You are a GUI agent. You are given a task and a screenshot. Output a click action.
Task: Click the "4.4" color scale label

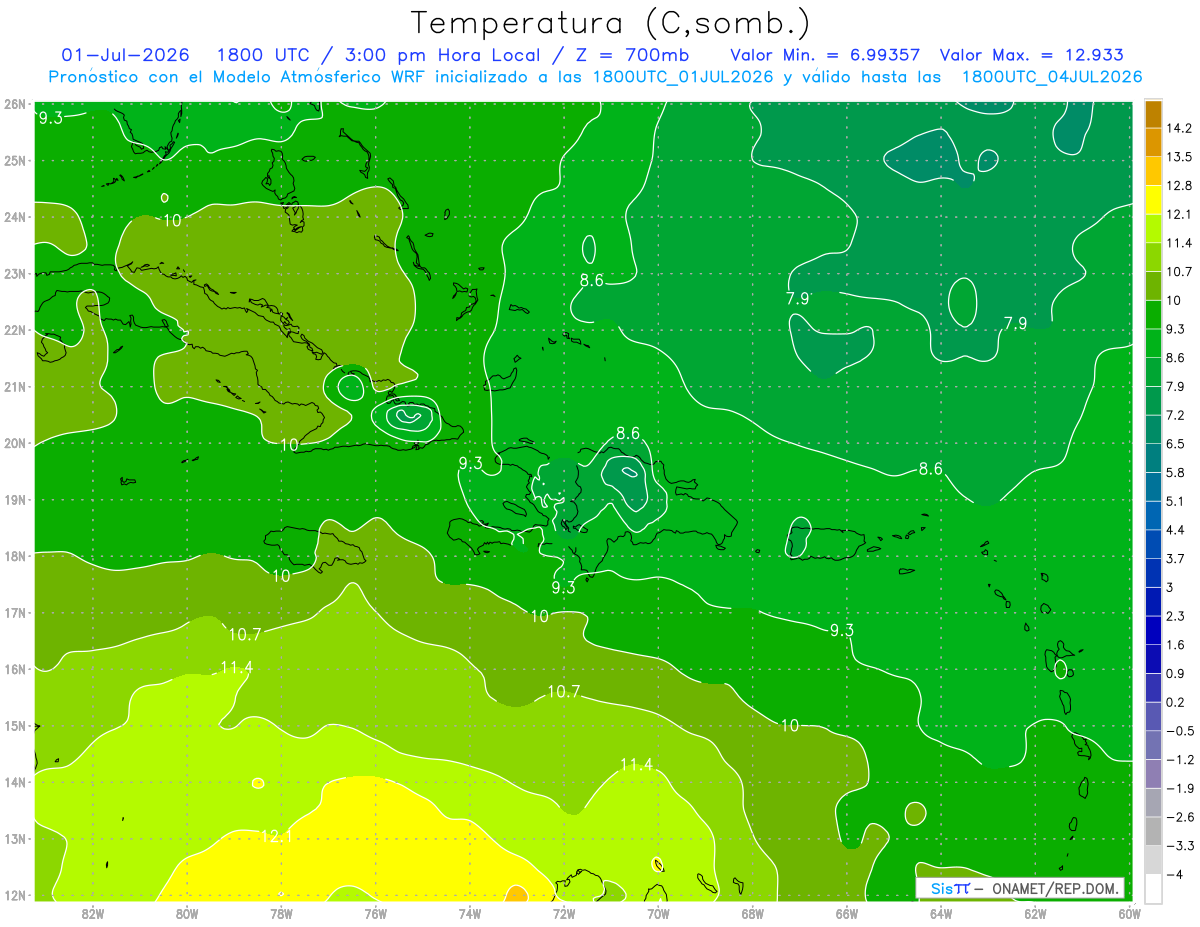tap(1176, 530)
